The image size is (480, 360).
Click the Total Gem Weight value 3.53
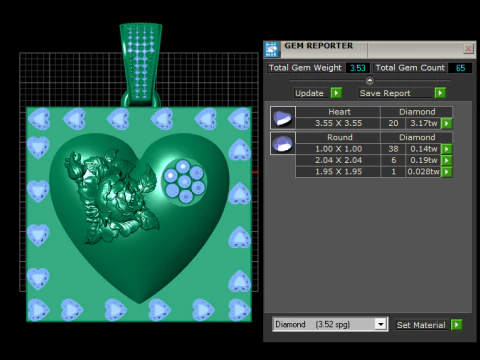pyautogui.click(x=358, y=68)
